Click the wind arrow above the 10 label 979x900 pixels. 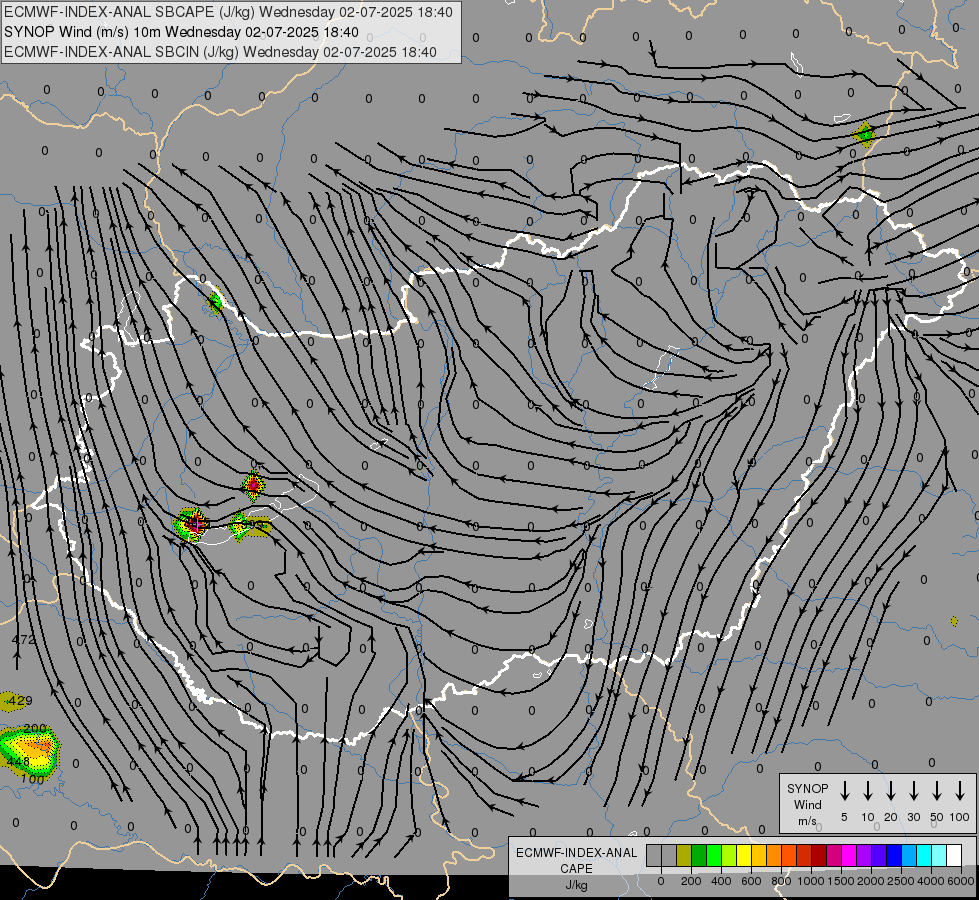[x=868, y=790]
